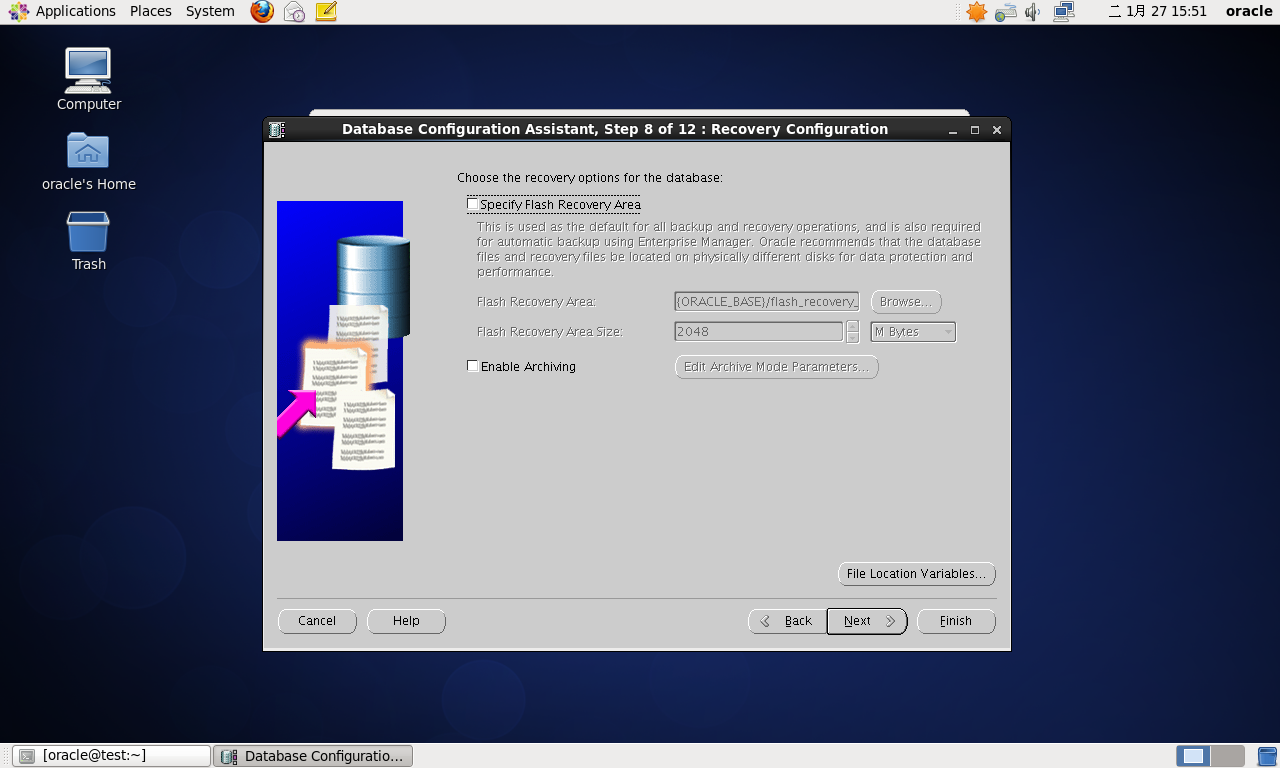Click the Flash Recovery Area path field
Viewport: 1280px width, 768px height.
click(x=767, y=302)
